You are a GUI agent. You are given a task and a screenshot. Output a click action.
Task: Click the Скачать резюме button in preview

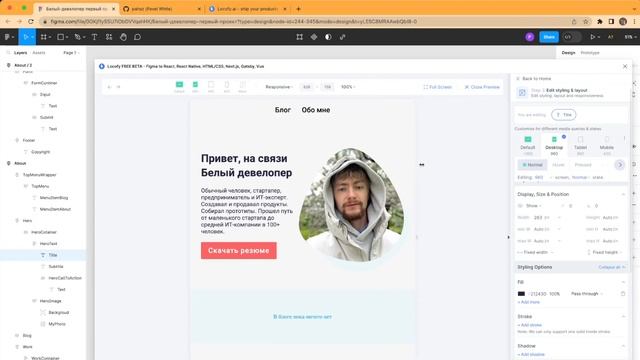click(x=238, y=251)
